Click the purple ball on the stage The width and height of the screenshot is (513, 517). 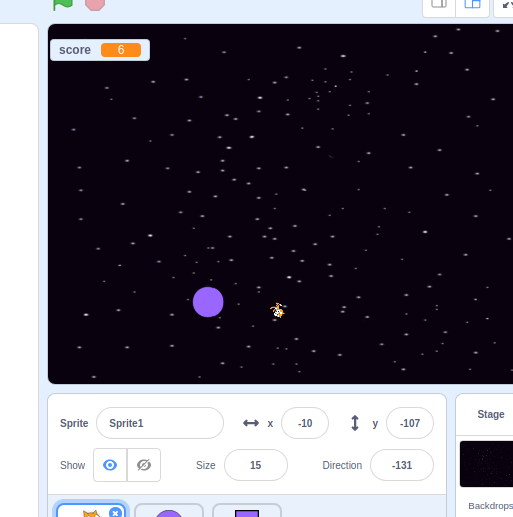[208, 302]
